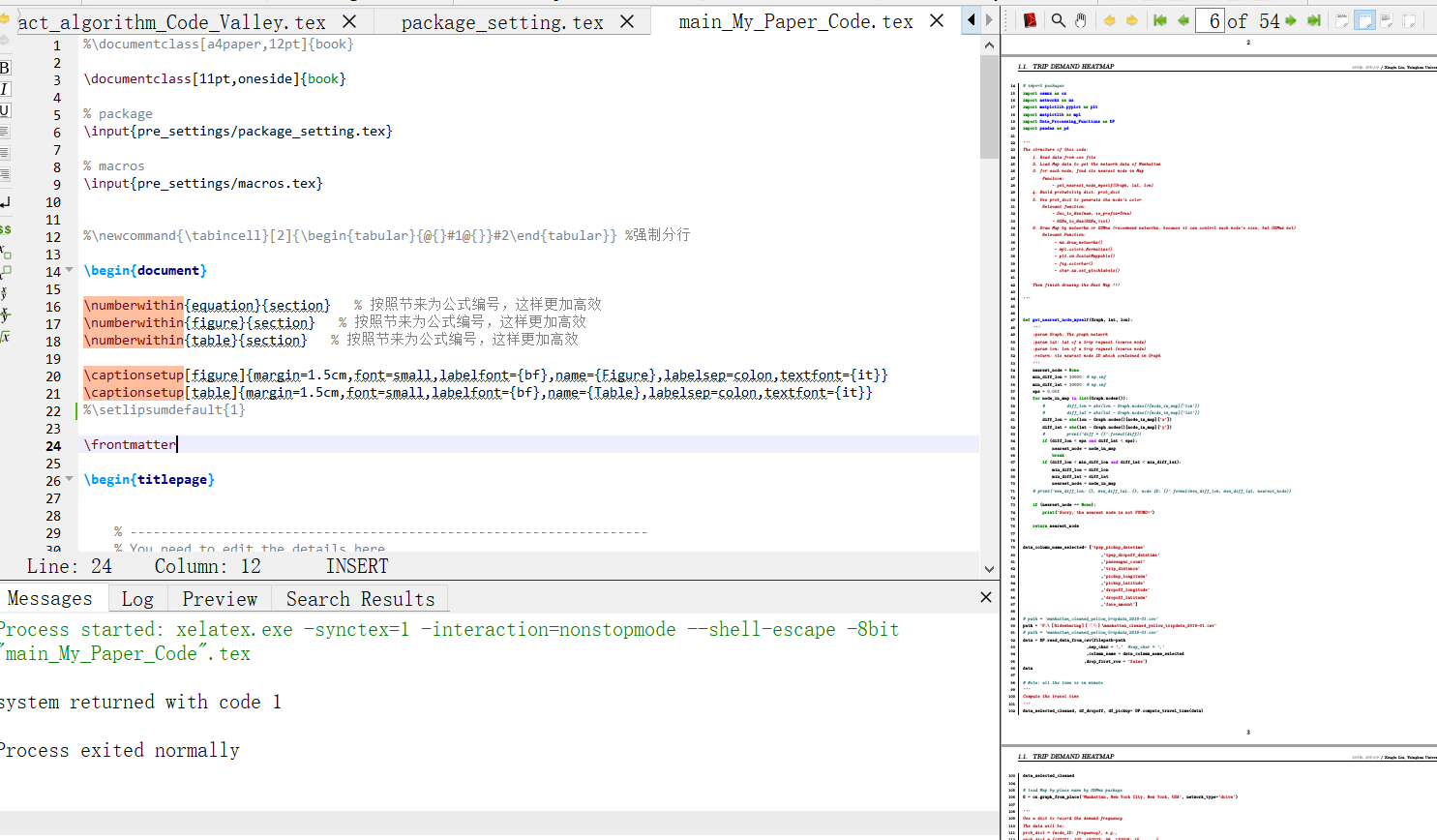Screen dimensions: 1437x840
Task: Toggle the fit-page view mode in the PDF viewer
Action: point(1364,20)
